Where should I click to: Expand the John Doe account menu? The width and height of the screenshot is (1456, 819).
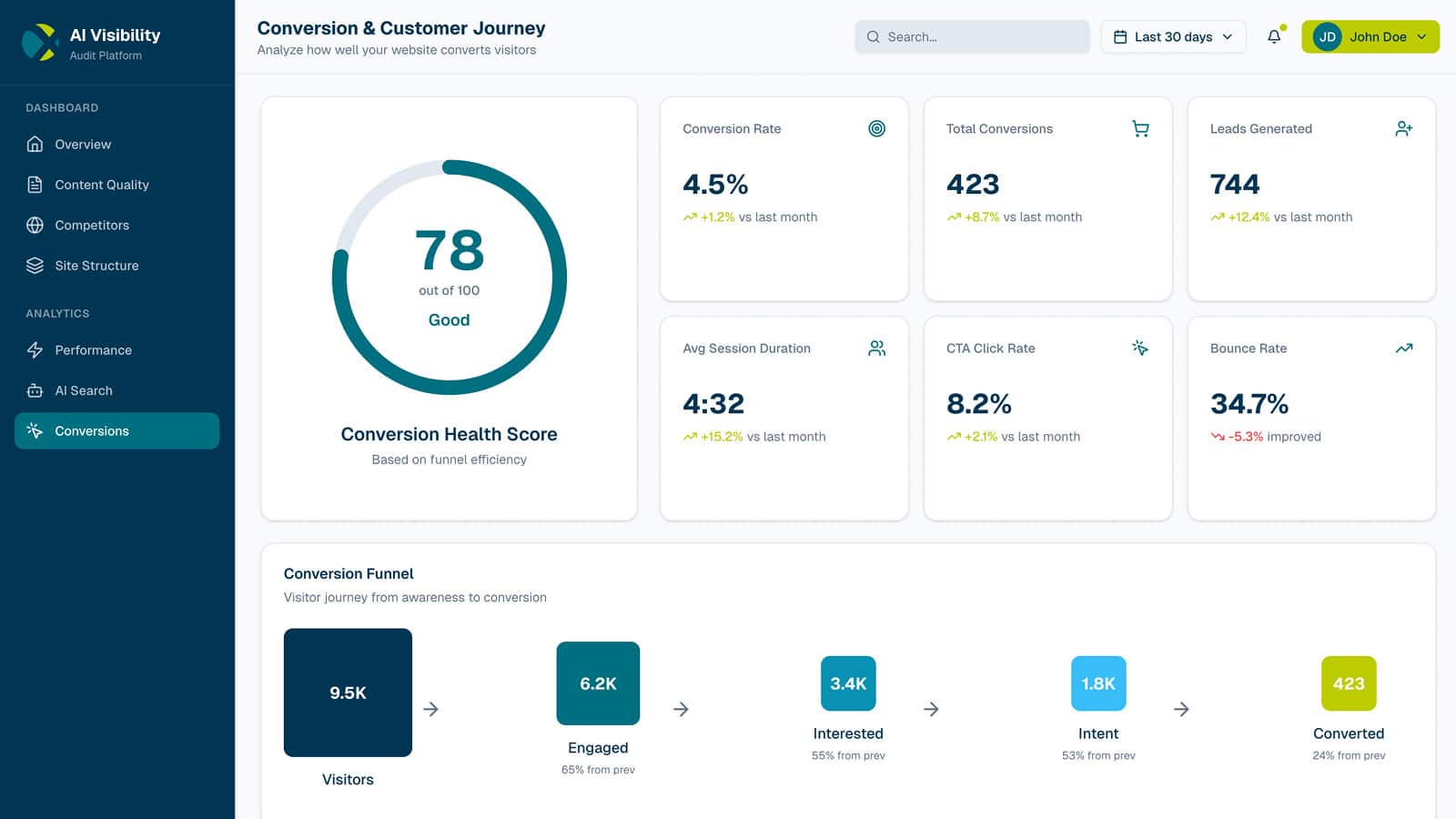1370,37
